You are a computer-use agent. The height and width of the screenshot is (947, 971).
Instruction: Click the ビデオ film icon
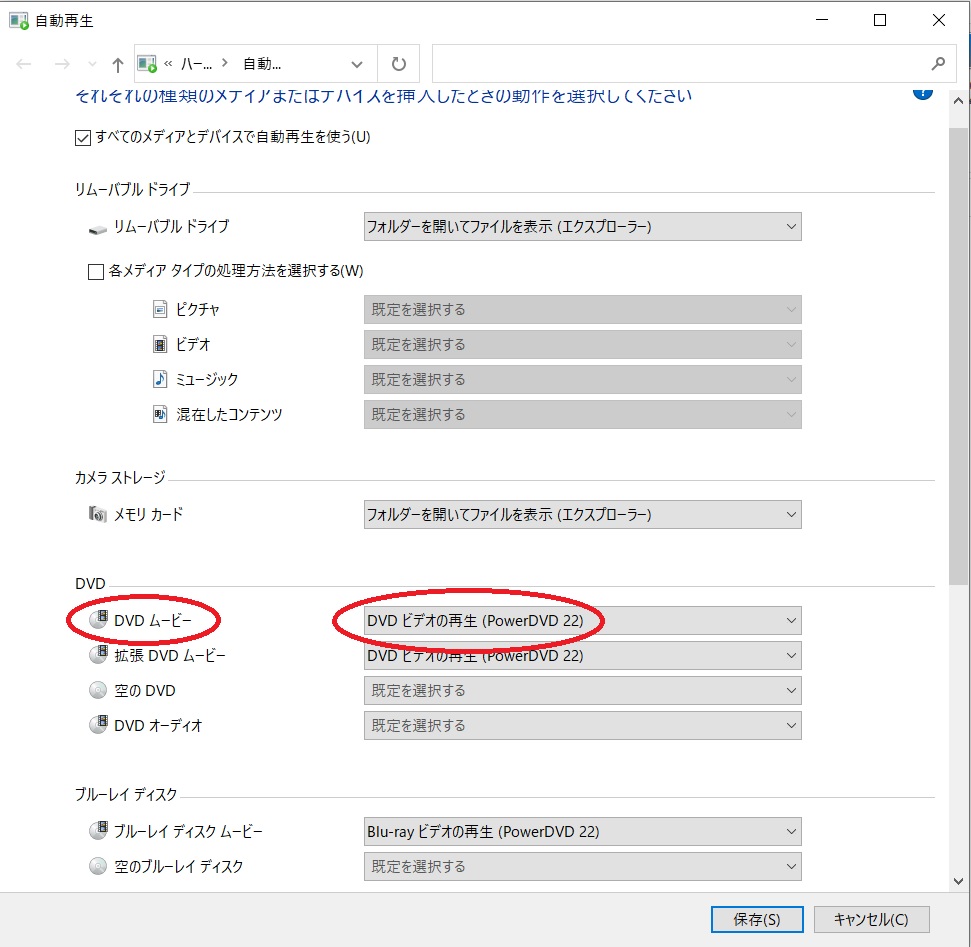160,344
